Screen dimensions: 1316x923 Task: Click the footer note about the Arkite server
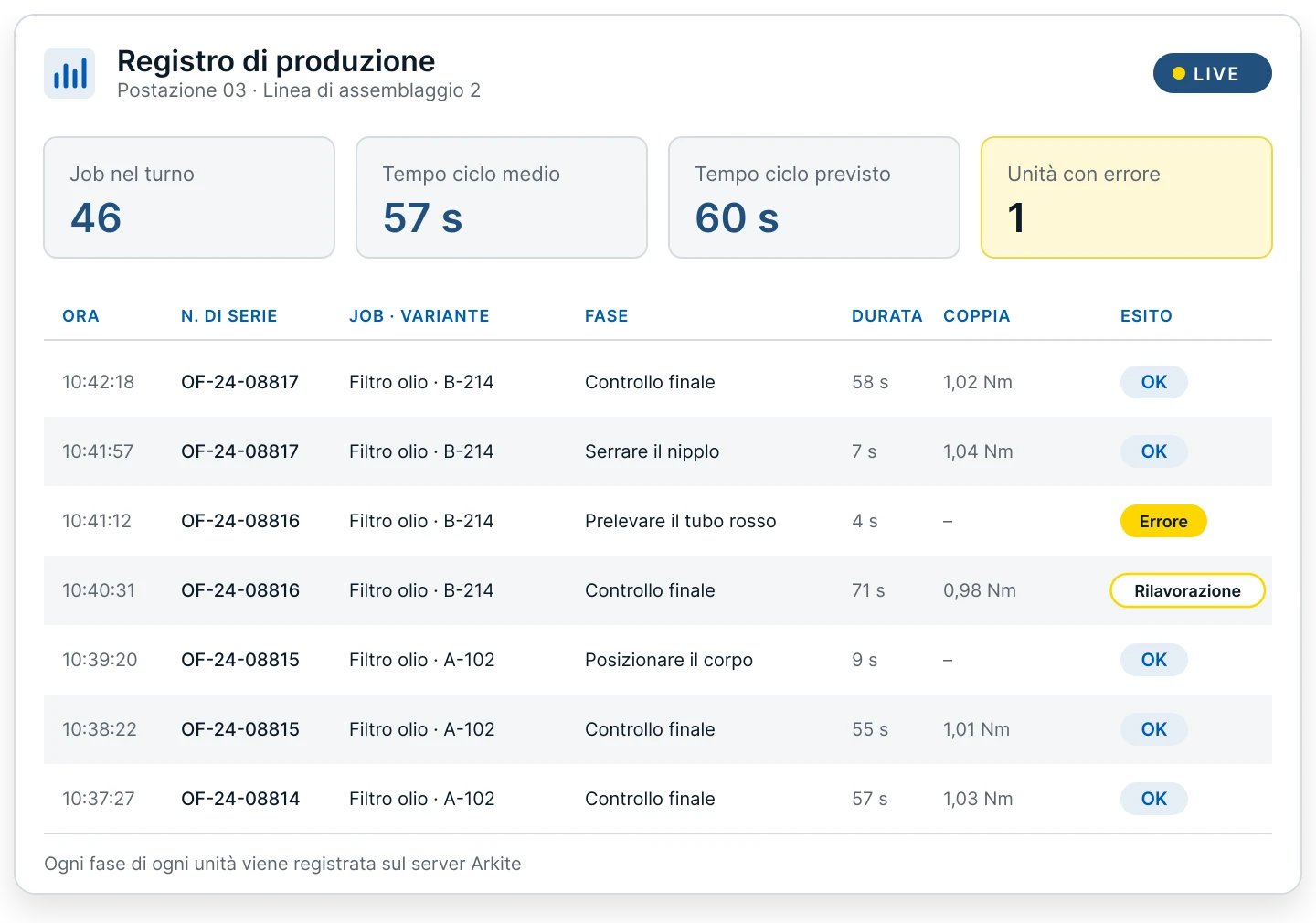[x=282, y=864]
